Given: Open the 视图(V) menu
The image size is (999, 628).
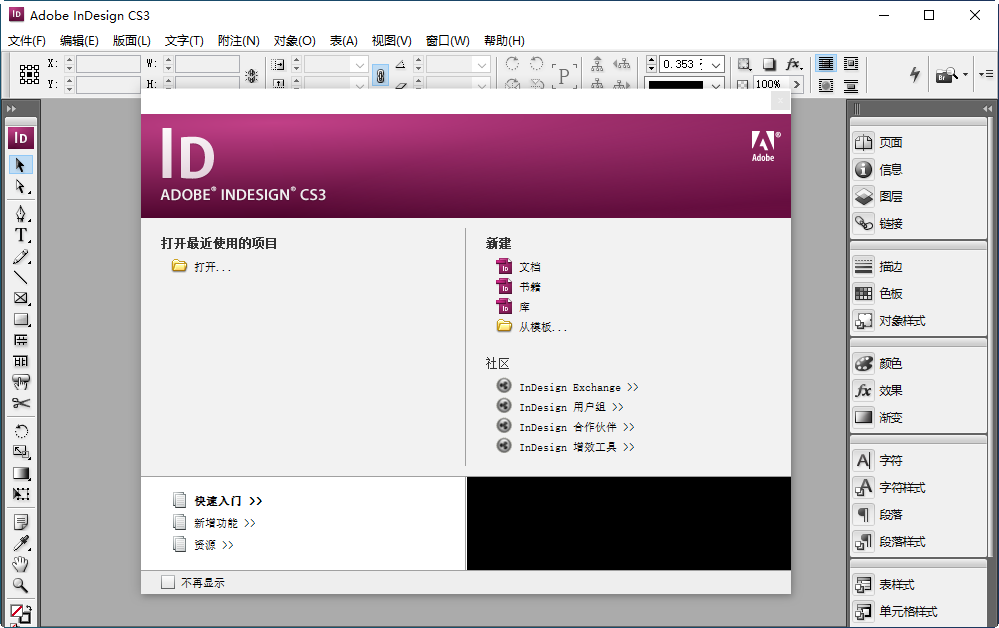Looking at the screenshot, I should pos(391,41).
